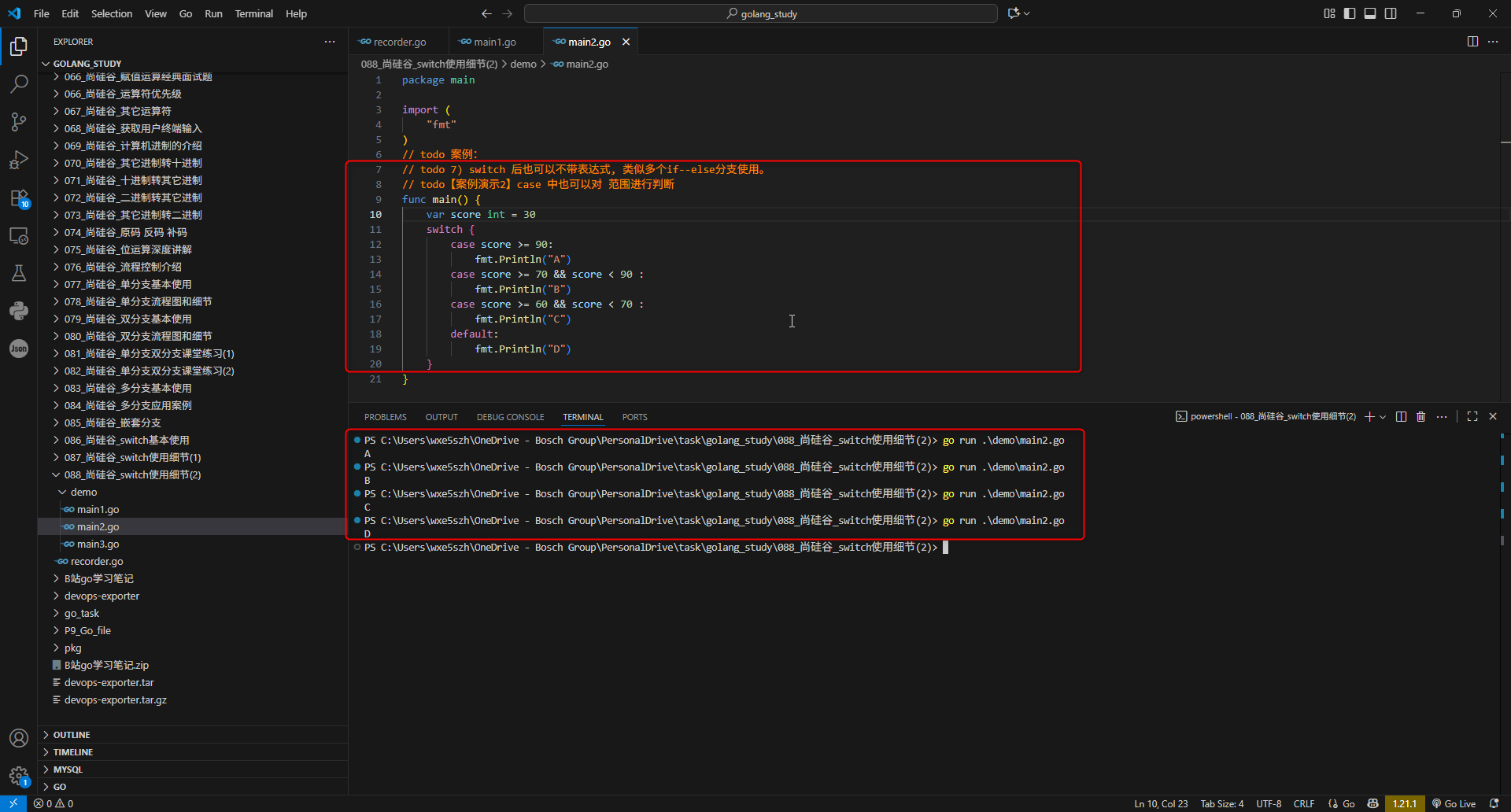
Task: Open the Explorer view in activity bar
Action: click(19, 46)
